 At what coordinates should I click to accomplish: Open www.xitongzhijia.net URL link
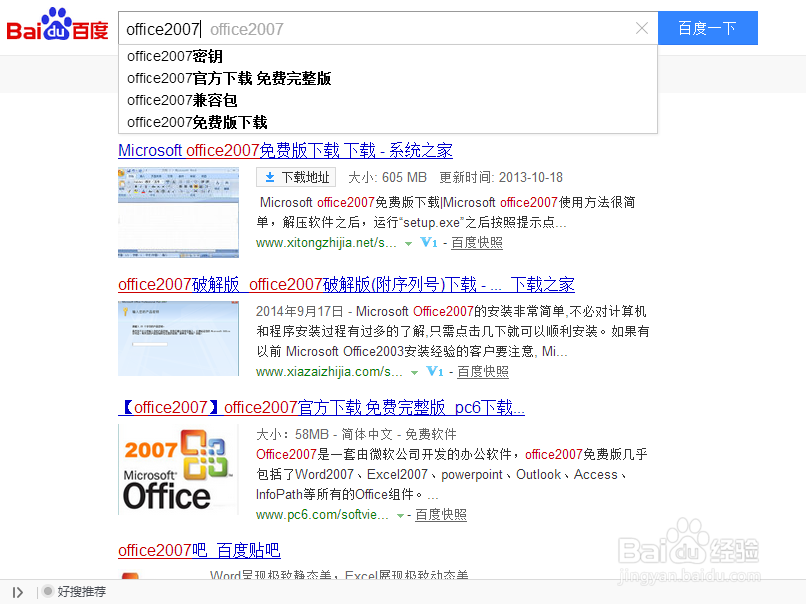[x=326, y=243]
